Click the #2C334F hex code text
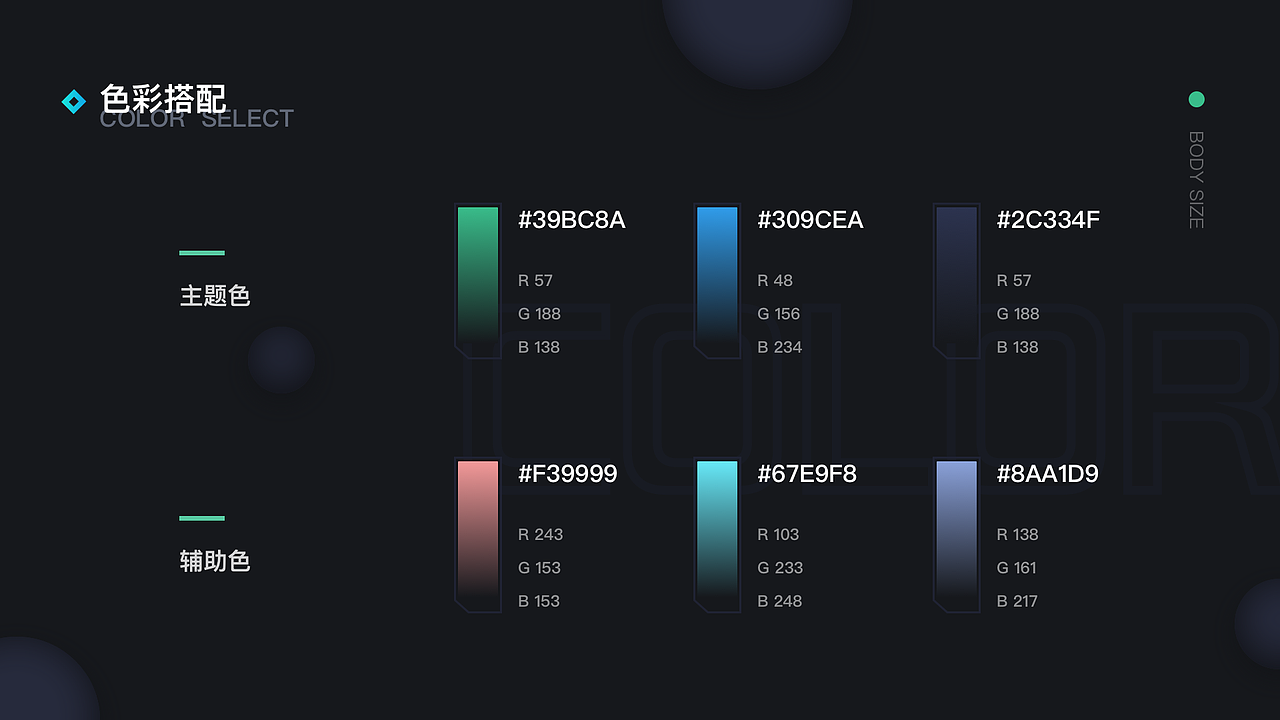The width and height of the screenshot is (1280, 720). (x=1048, y=220)
